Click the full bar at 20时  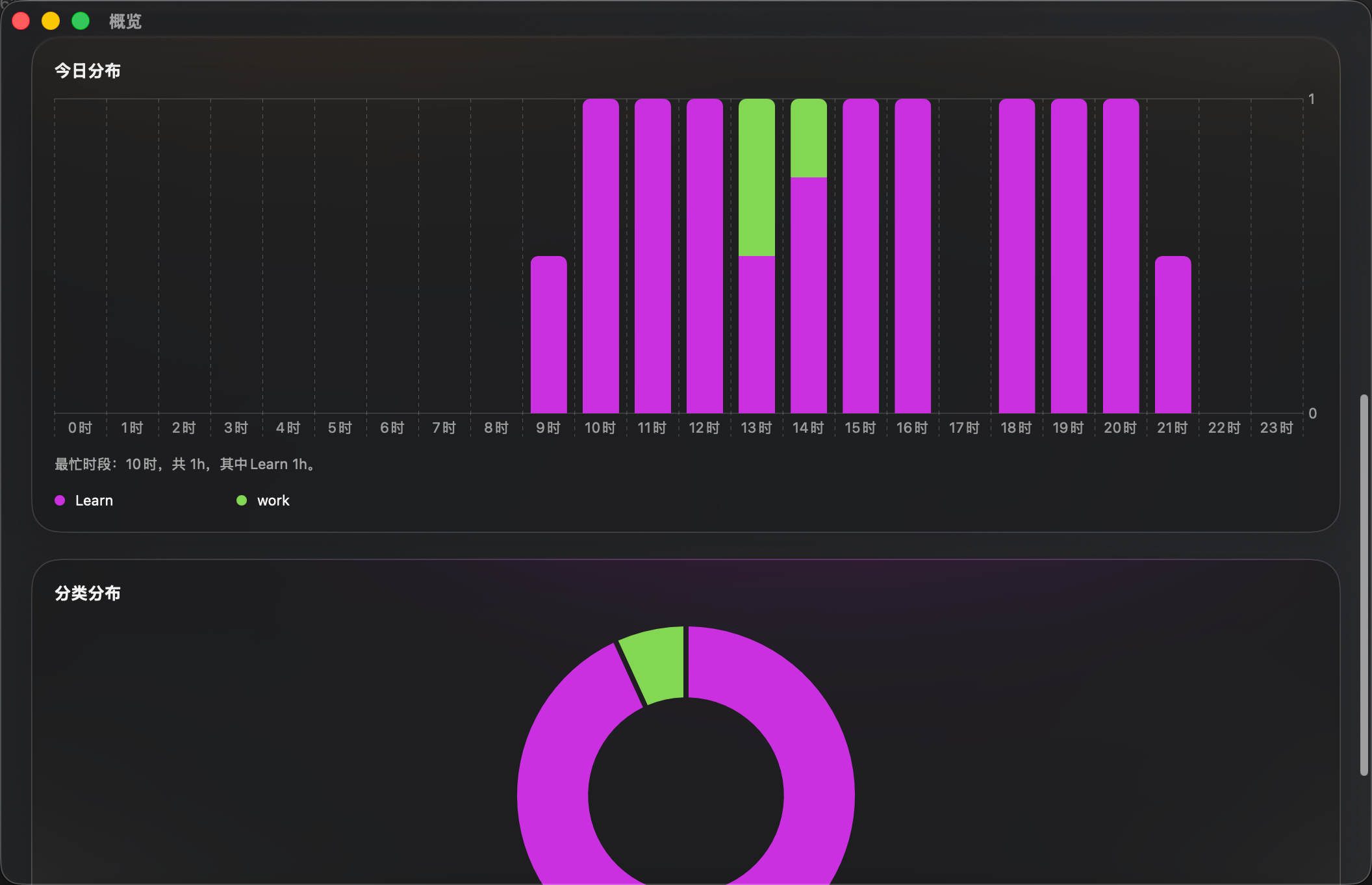[1121, 256]
